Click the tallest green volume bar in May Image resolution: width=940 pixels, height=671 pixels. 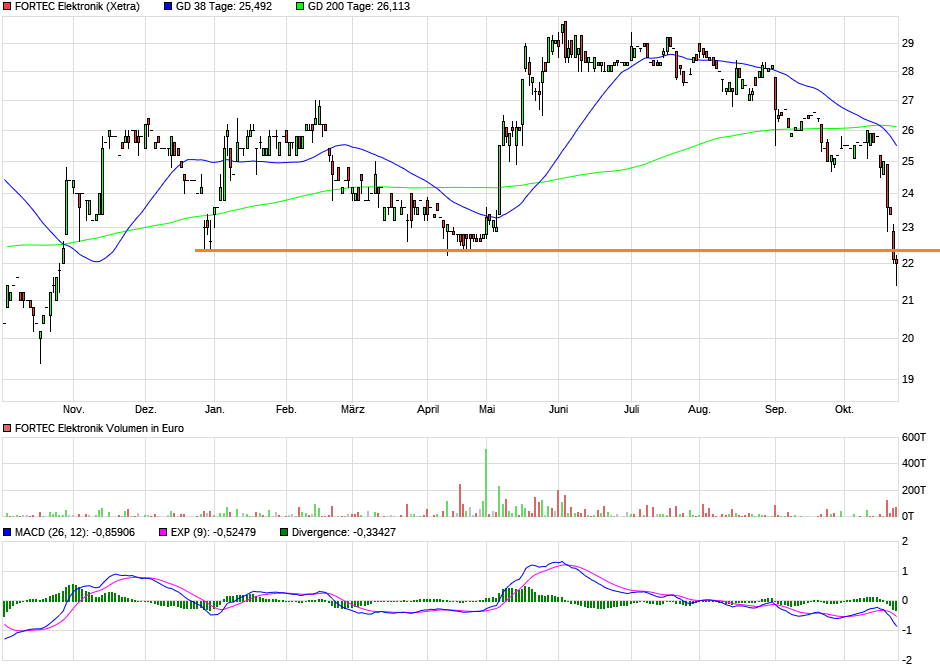click(x=486, y=482)
